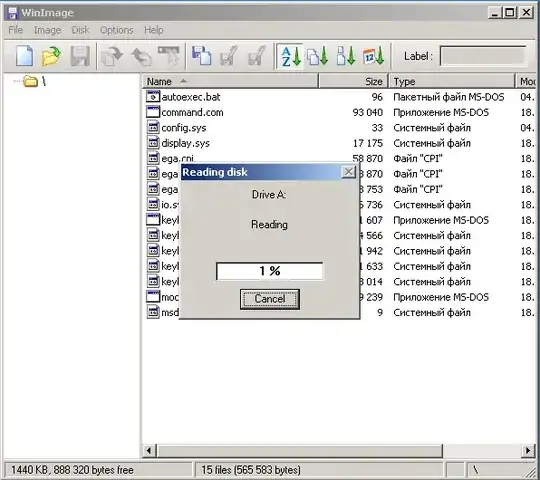540x480 pixels.
Task: Select the autoexec.bat file name
Action: point(191,97)
